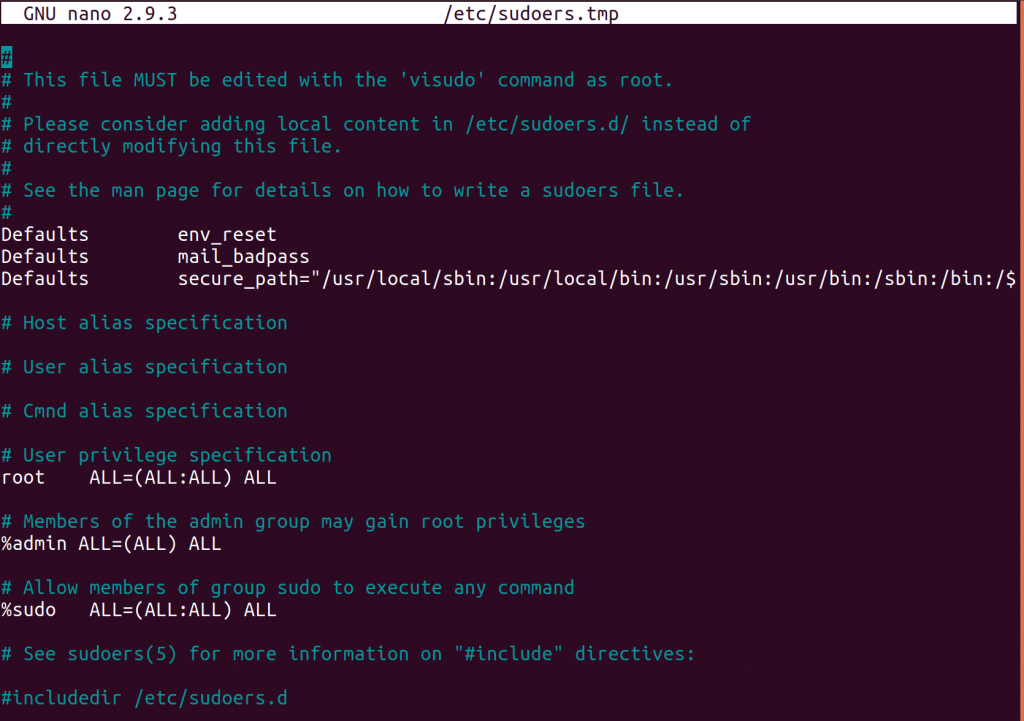Click the 'sudoers(5)' reference in comment
The height and width of the screenshot is (721, 1024).
click(x=122, y=654)
